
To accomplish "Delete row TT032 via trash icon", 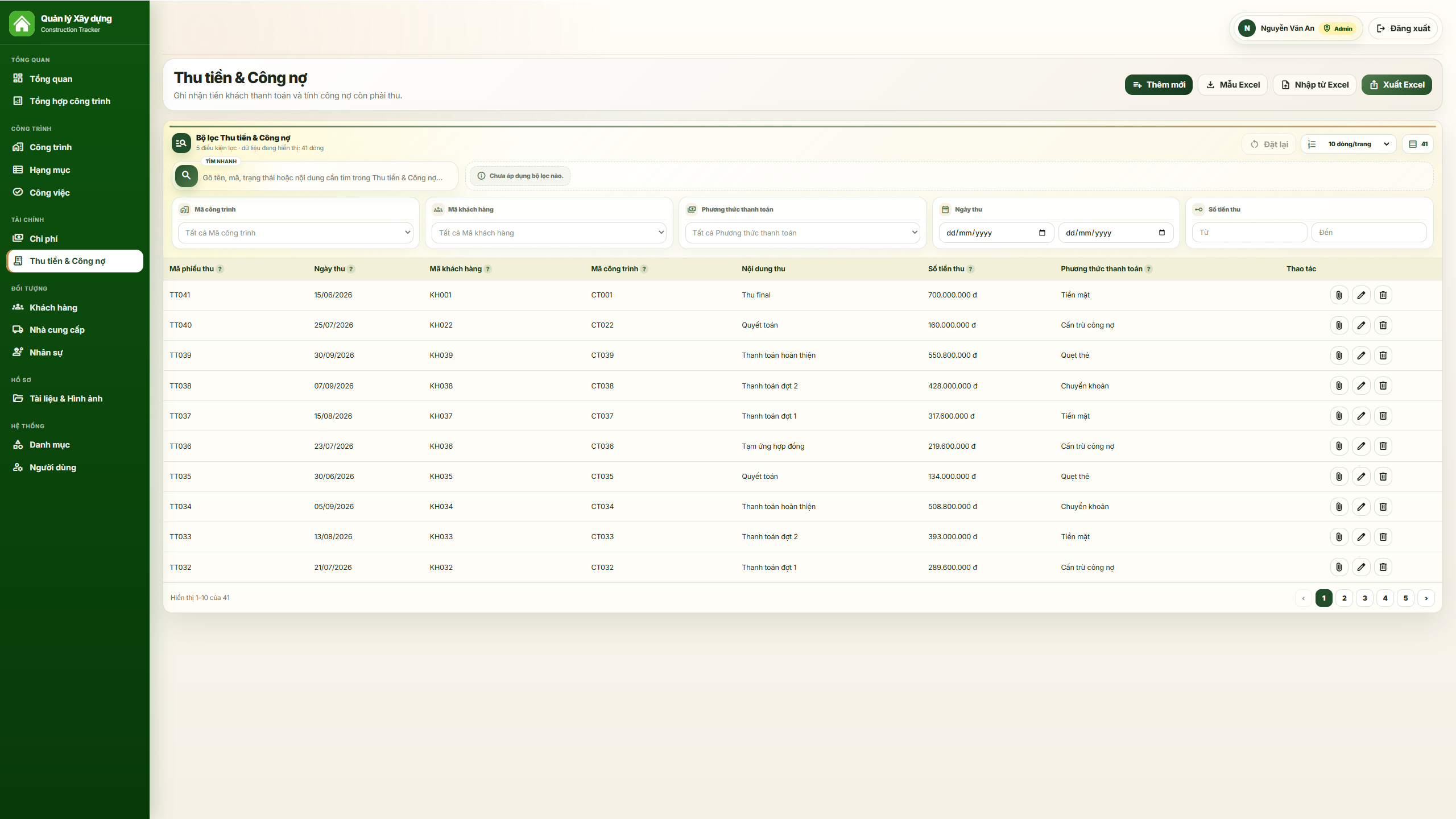I will pos(1383,567).
